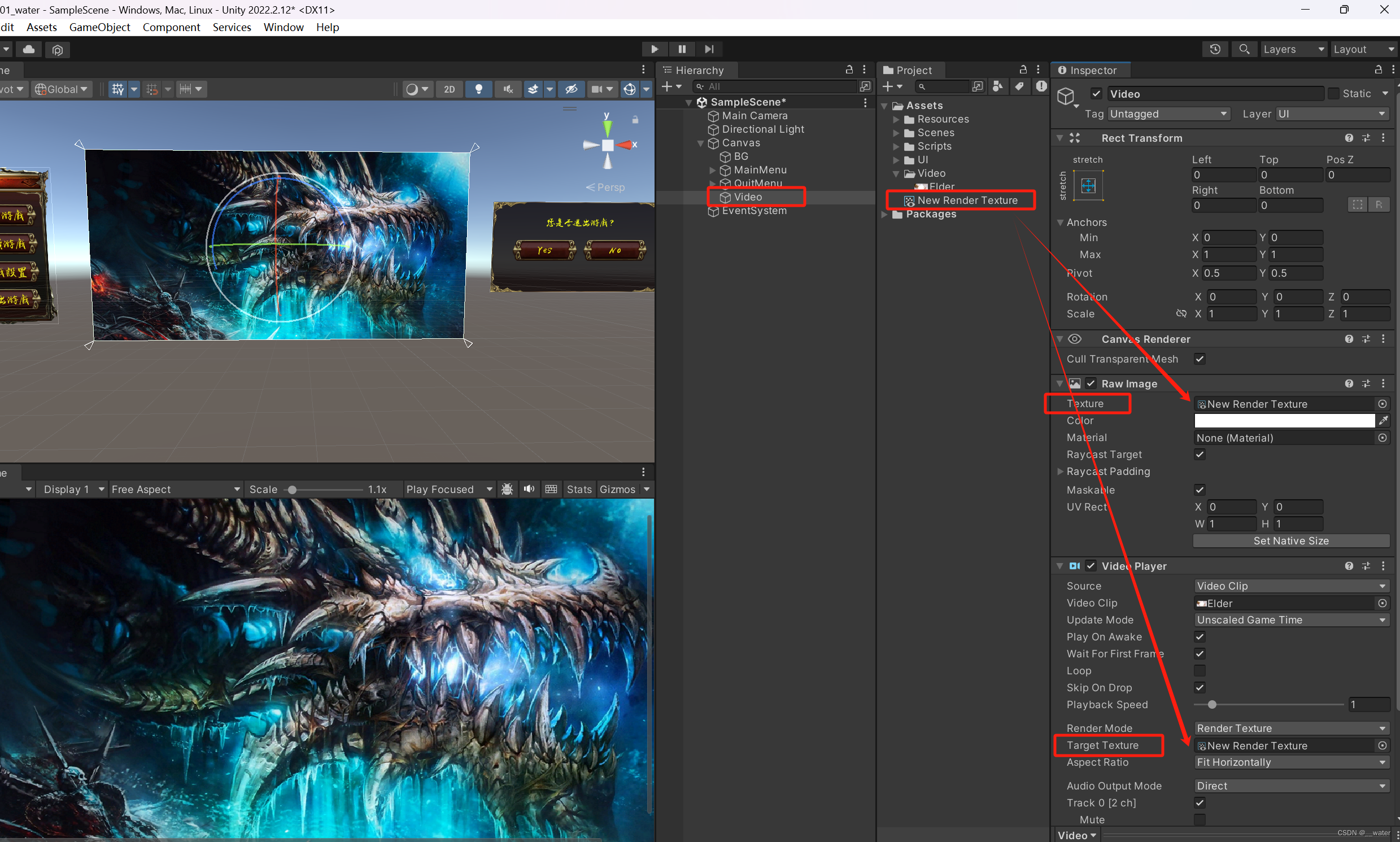
Task: Open the global search magnifier icon
Action: (x=1244, y=49)
